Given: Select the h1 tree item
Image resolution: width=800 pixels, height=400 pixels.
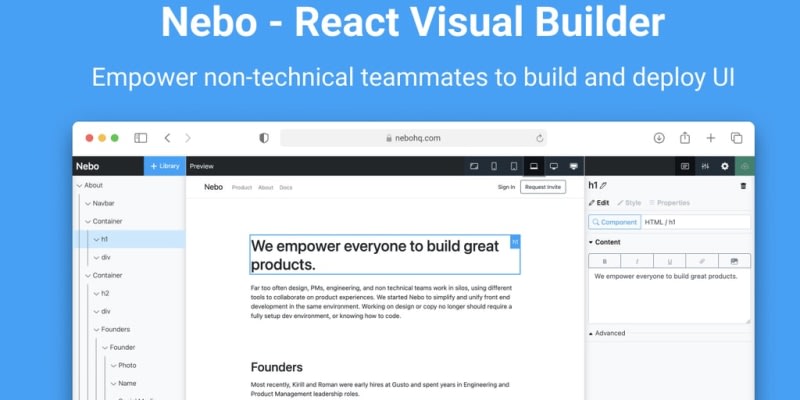Looking at the screenshot, I should (x=129, y=239).
